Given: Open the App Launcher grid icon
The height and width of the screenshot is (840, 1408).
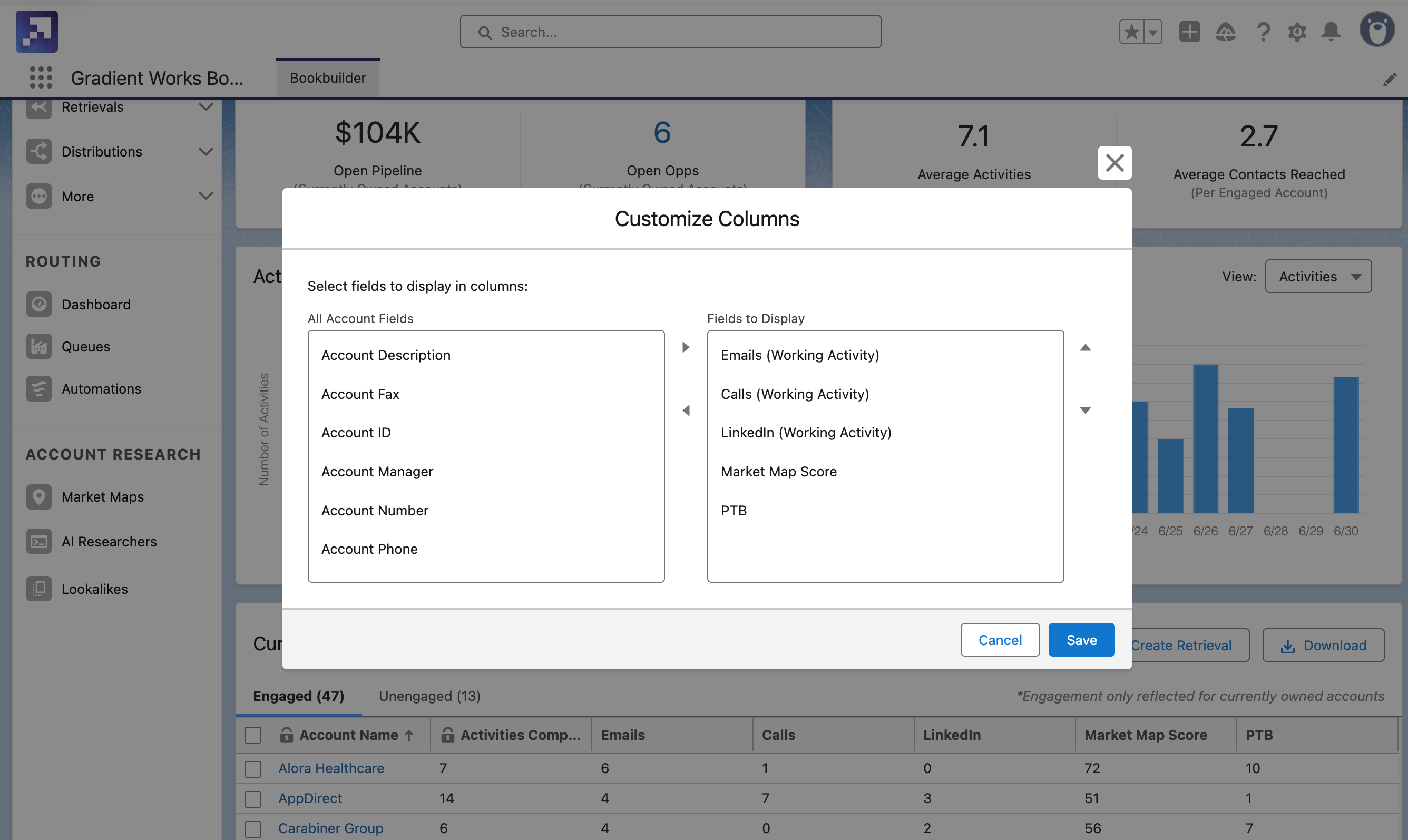Looking at the screenshot, I should [41, 77].
